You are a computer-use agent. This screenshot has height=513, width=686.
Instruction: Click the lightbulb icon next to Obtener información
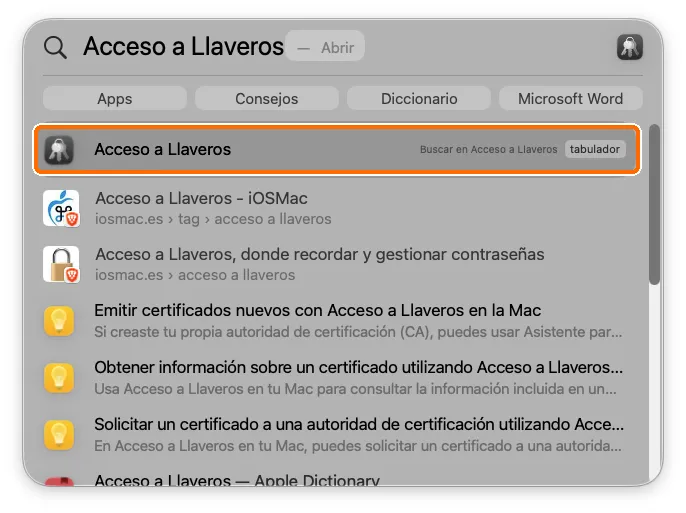click(59, 378)
